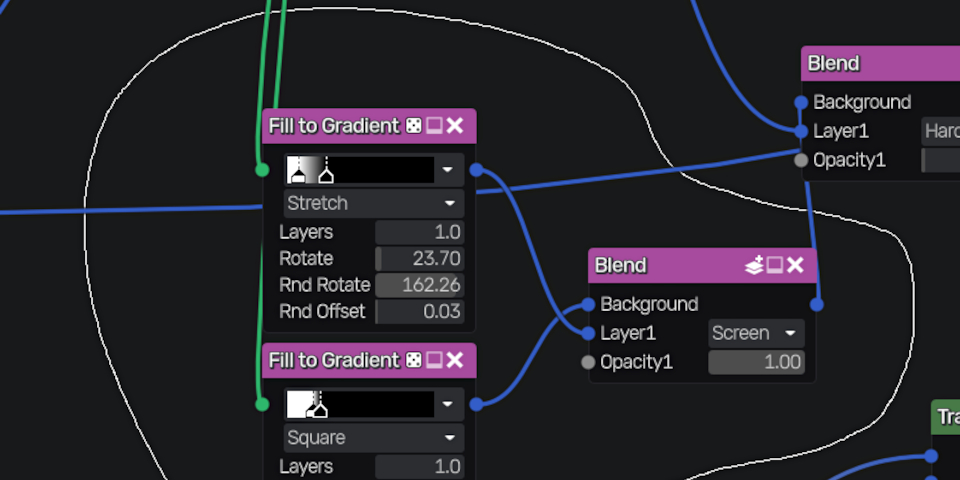This screenshot has height=480, width=960.
Task: Click the dice icon on the lower Fill to Gradient node
Action: [413, 360]
